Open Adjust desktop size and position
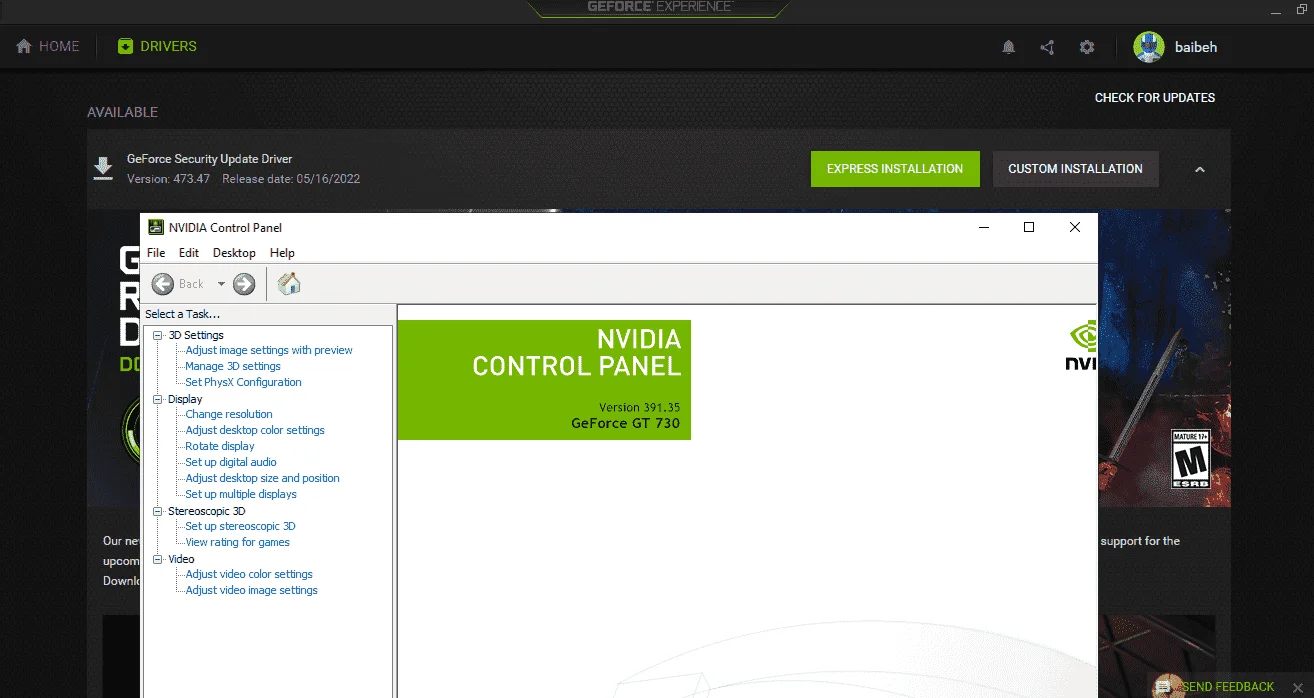1314x698 pixels. click(x=262, y=478)
